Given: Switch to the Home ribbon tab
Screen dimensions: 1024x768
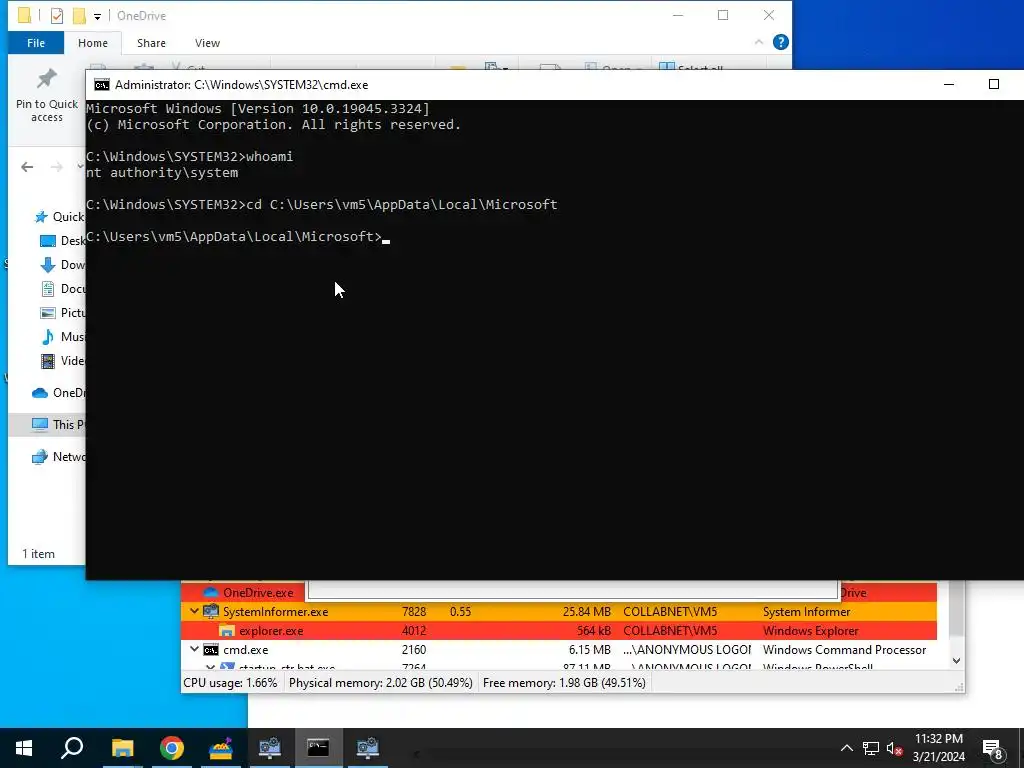Looking at the screenshot, I should pyautogui.click(x=93, y=43).
